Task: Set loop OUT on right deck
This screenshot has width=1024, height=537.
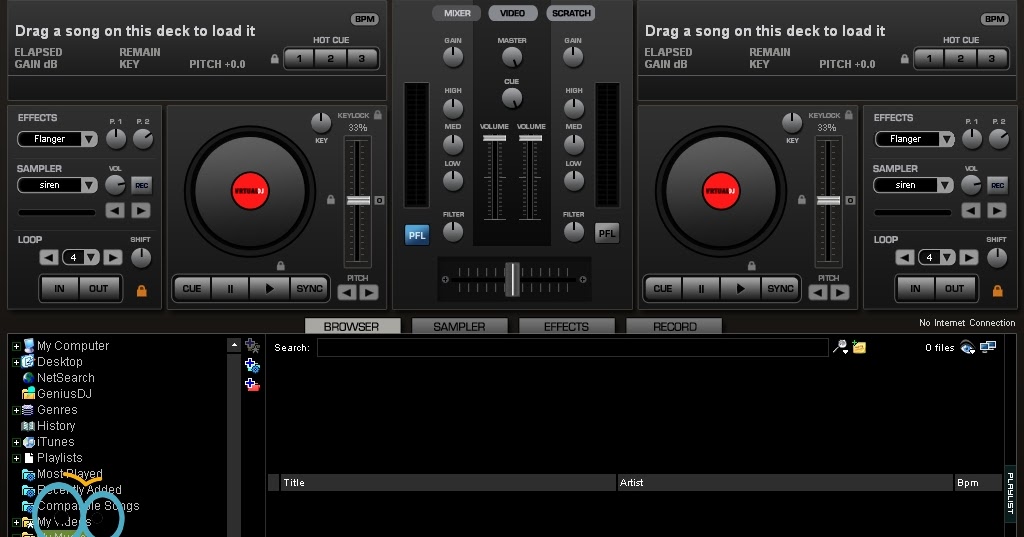Action: 954,288
